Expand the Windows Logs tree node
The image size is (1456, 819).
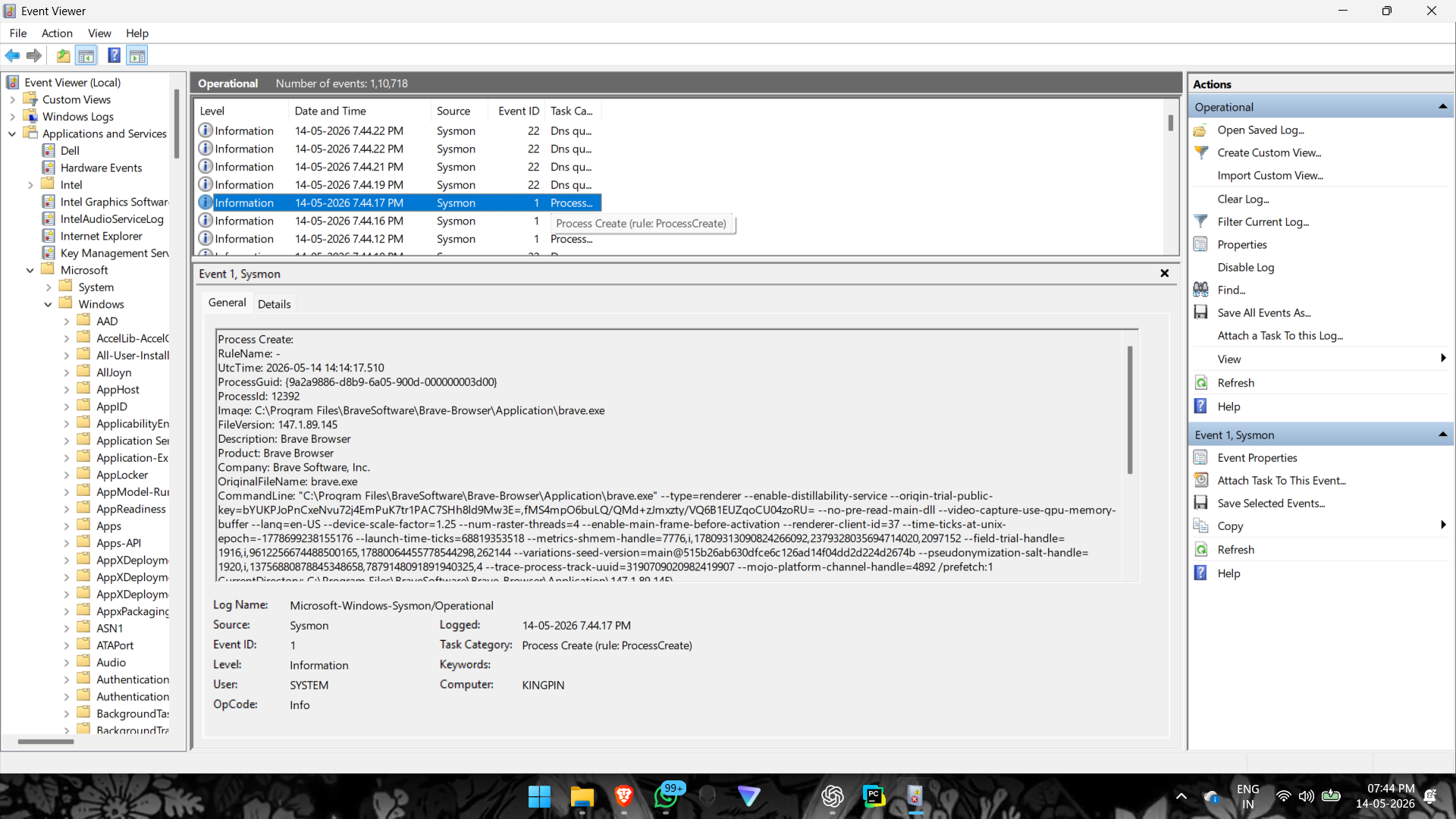point(12,117)
